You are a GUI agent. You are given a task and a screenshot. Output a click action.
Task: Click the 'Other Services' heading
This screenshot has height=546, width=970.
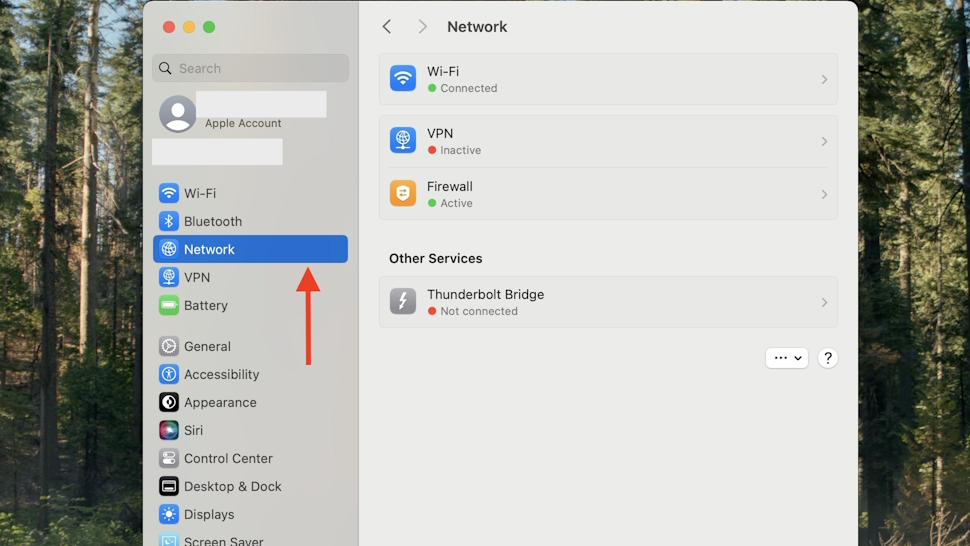[436, 258]
